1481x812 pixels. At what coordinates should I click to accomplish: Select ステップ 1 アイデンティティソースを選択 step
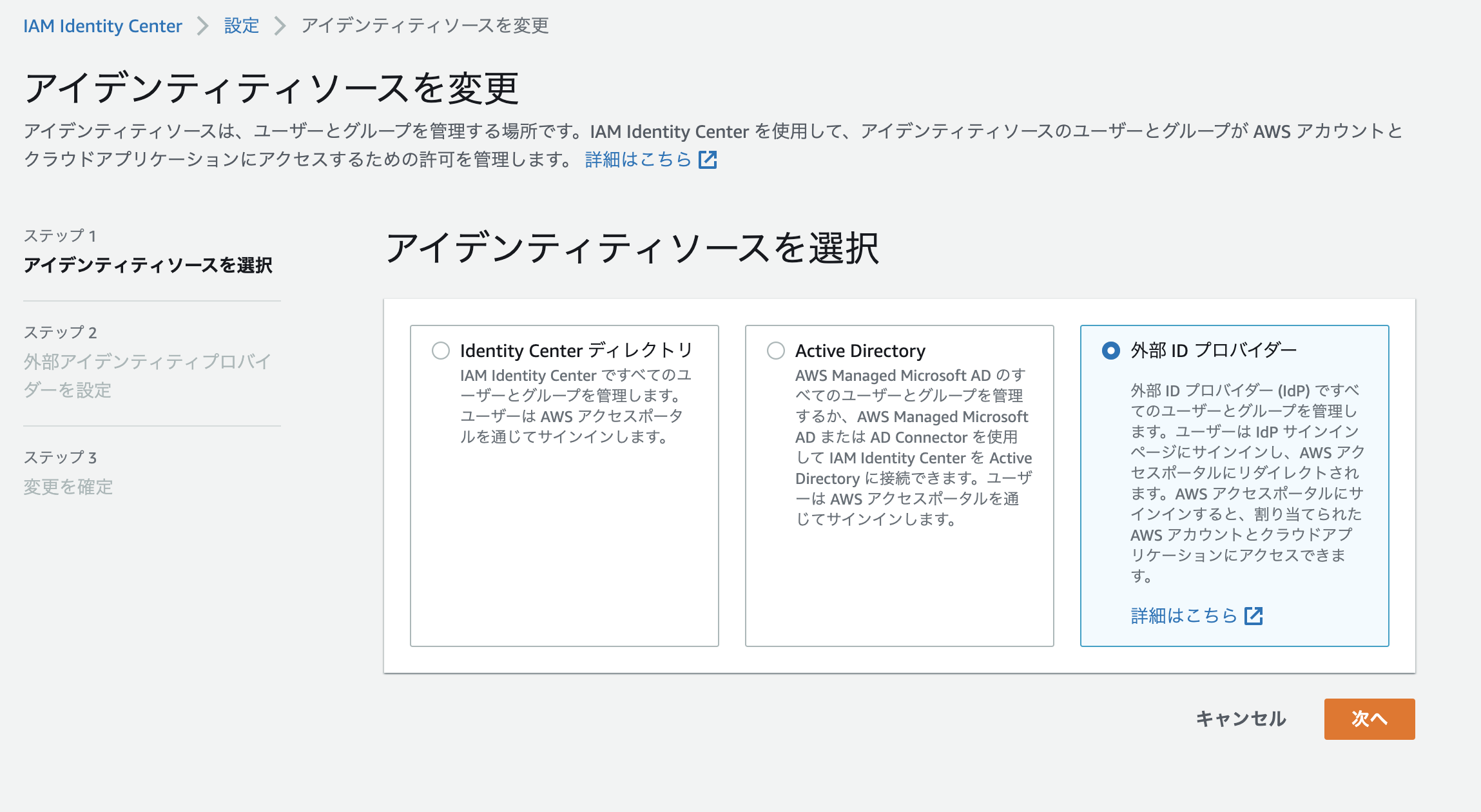148,265
